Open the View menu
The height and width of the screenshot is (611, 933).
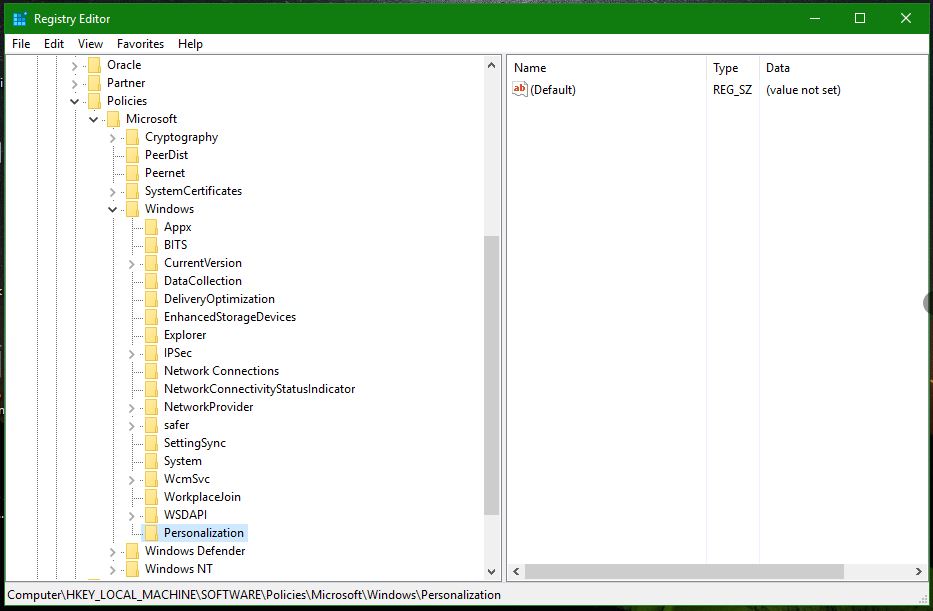[x=90, y=44]
